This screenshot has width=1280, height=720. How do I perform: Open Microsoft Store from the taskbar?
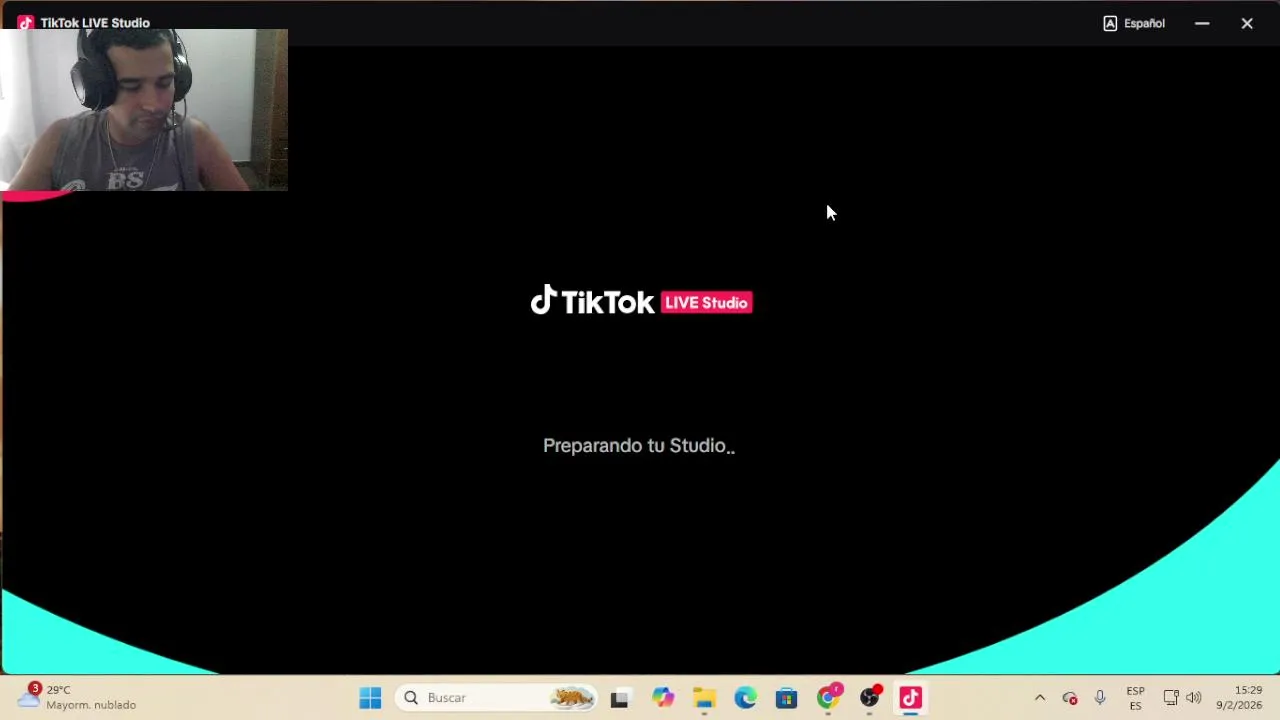coord(787,698)
